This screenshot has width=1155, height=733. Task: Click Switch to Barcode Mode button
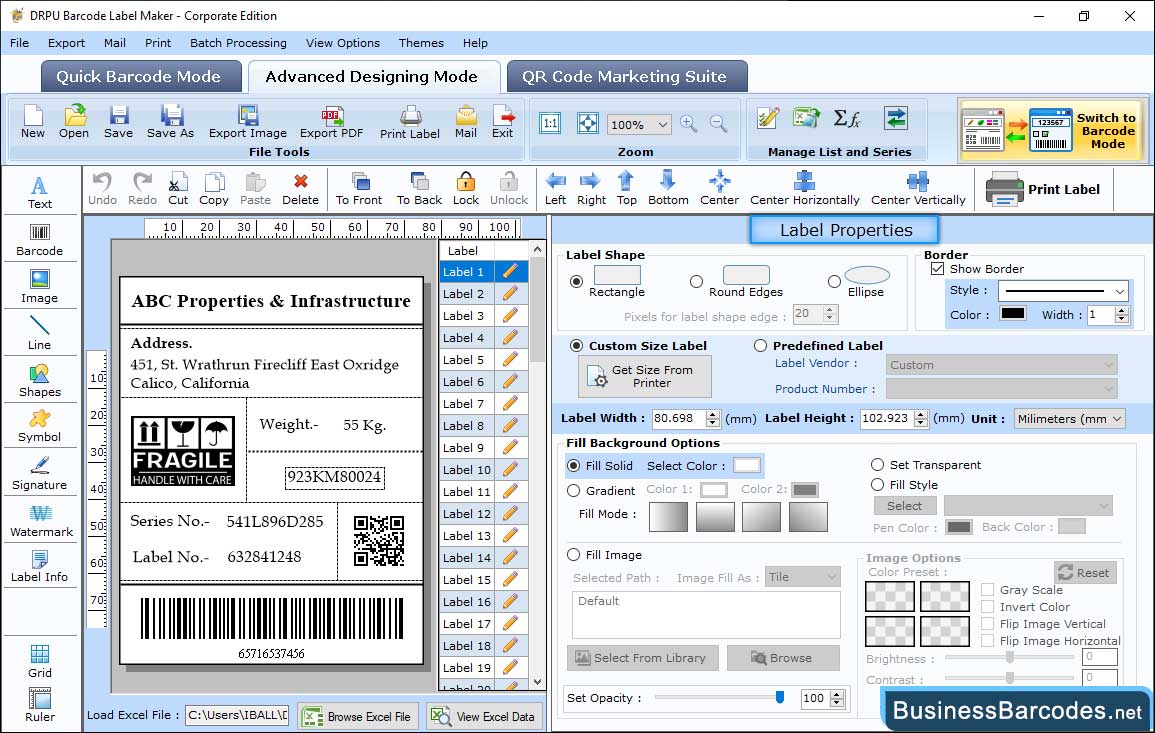1052,131
